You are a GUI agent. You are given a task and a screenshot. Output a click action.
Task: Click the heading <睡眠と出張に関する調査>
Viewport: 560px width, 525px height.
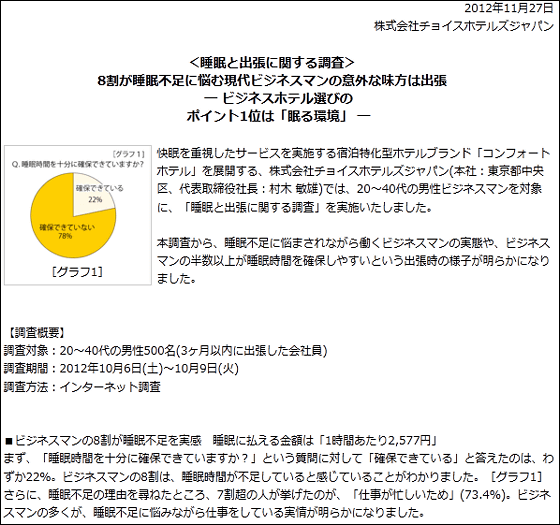point(272,63)
